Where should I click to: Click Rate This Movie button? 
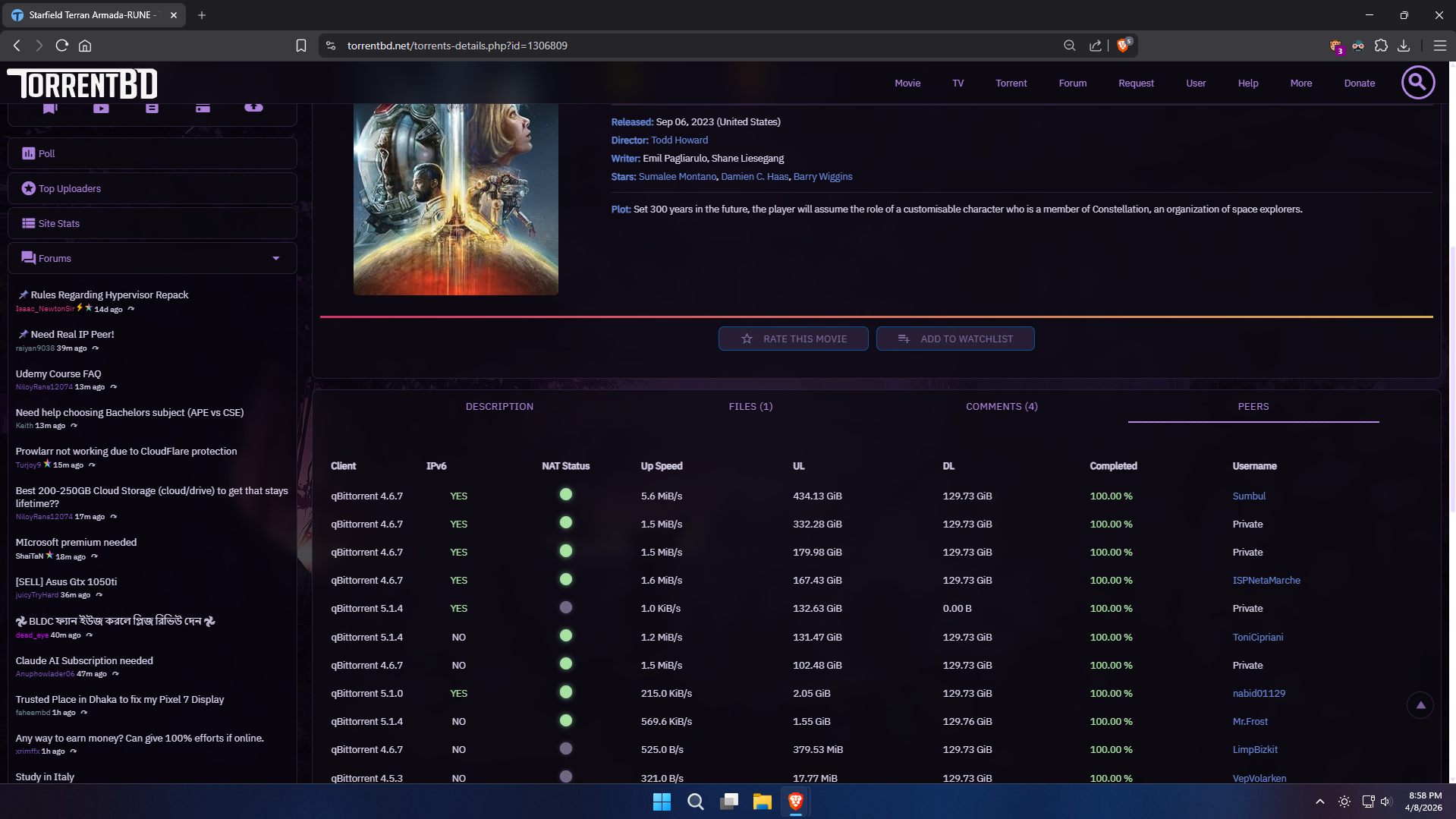point(794,339)
